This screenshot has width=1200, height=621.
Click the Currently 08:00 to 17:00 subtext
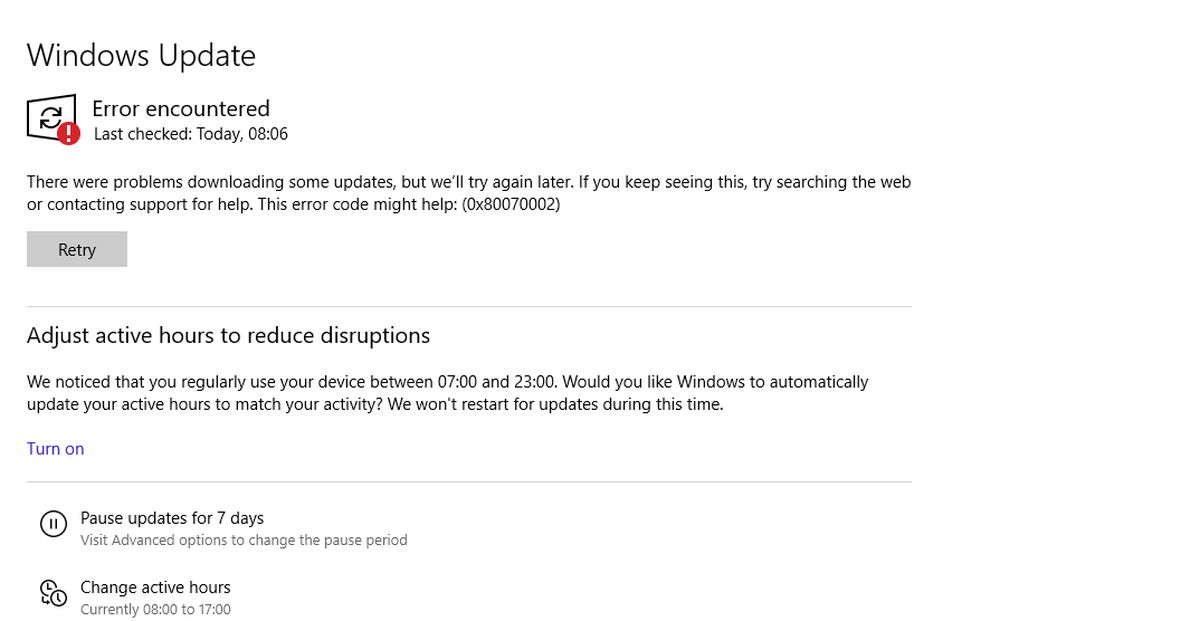[155, 609]
